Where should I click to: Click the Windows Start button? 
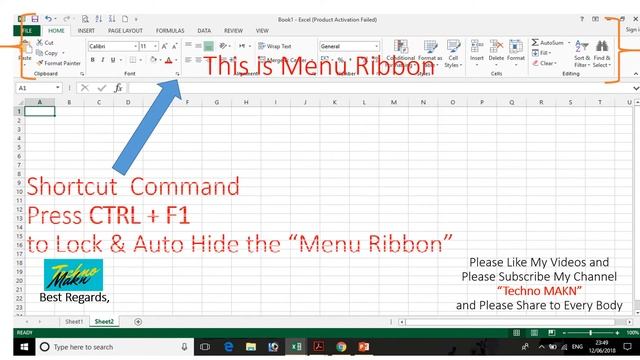click(x=24, y=347)
